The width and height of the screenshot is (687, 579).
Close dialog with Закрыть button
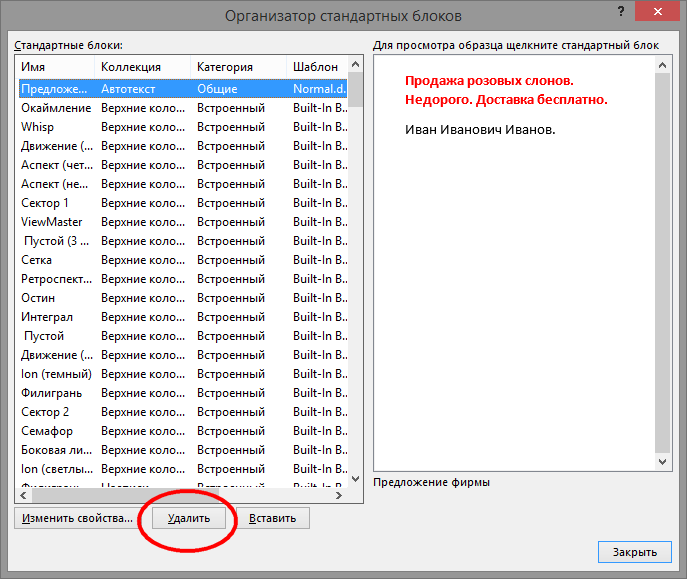click(x=634, y=552)
